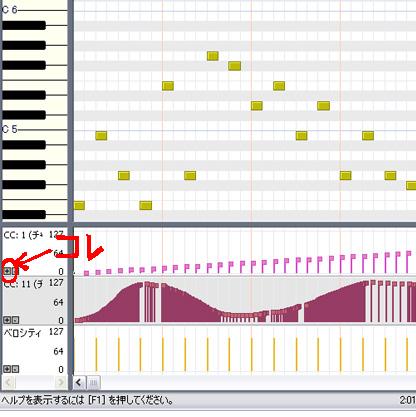Click the 64 scale value in the ベロシティ lane
416x417 pixels.
pyautogui.click(x=58, y=351)
